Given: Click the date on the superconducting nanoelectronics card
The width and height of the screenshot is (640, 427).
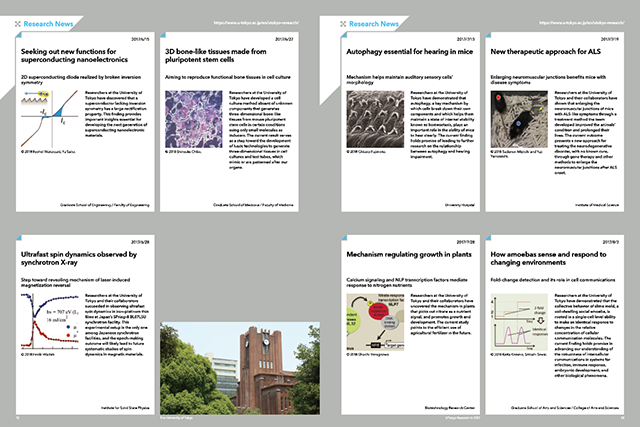Looking at the screenshot, I should (x=140, y=39).
